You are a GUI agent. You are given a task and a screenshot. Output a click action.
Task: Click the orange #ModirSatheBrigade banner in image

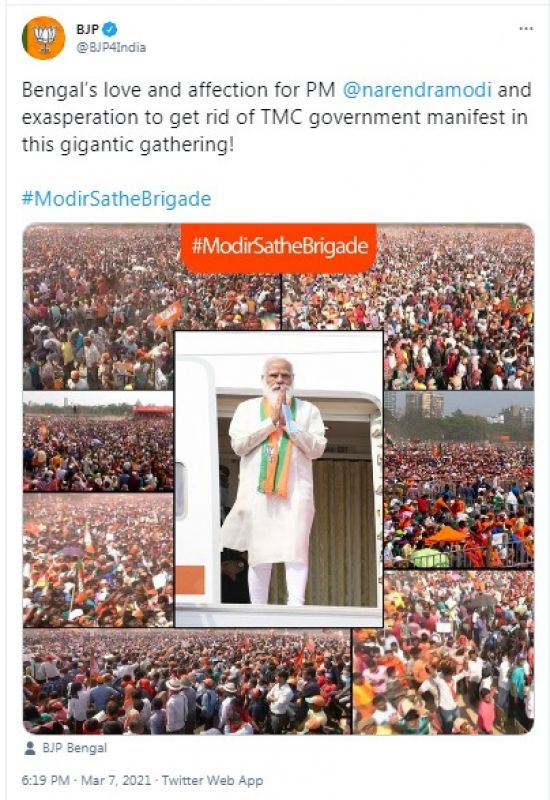tap(279, 247)
